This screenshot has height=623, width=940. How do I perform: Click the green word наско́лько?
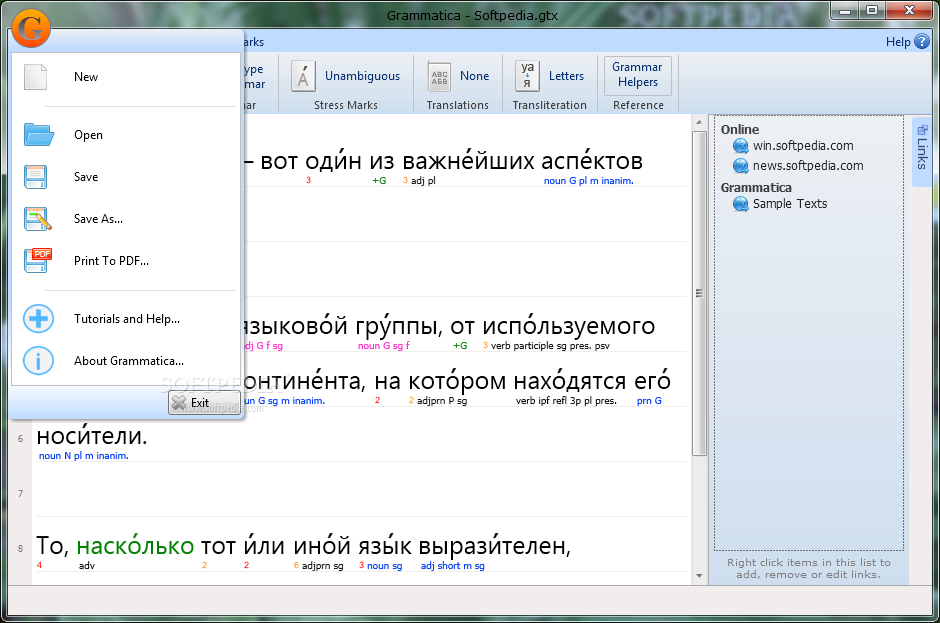(135, 546)
